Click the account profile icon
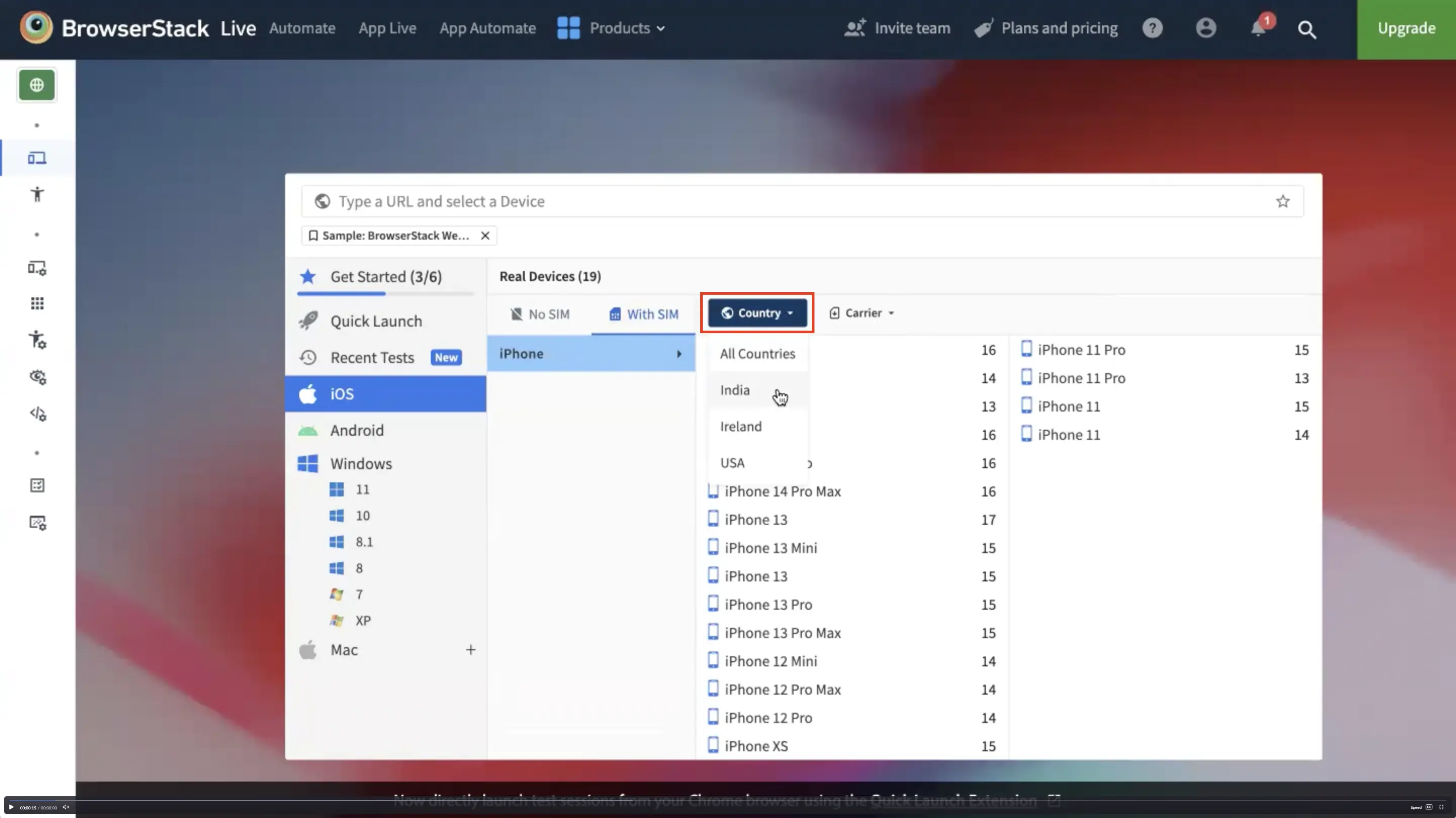1456x818 pixels. 1206,28
